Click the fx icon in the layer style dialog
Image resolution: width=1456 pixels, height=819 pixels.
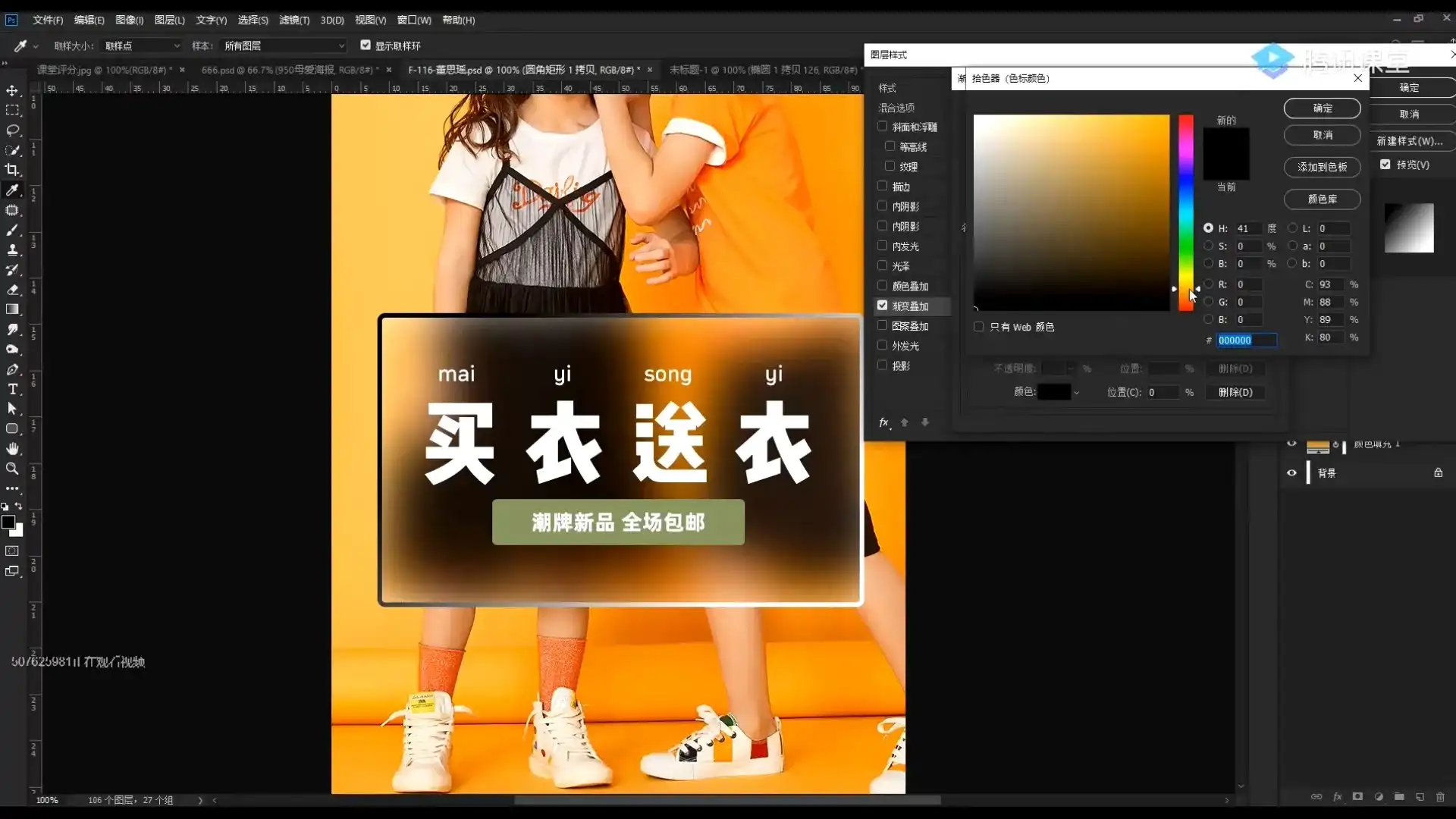(882, 422)
